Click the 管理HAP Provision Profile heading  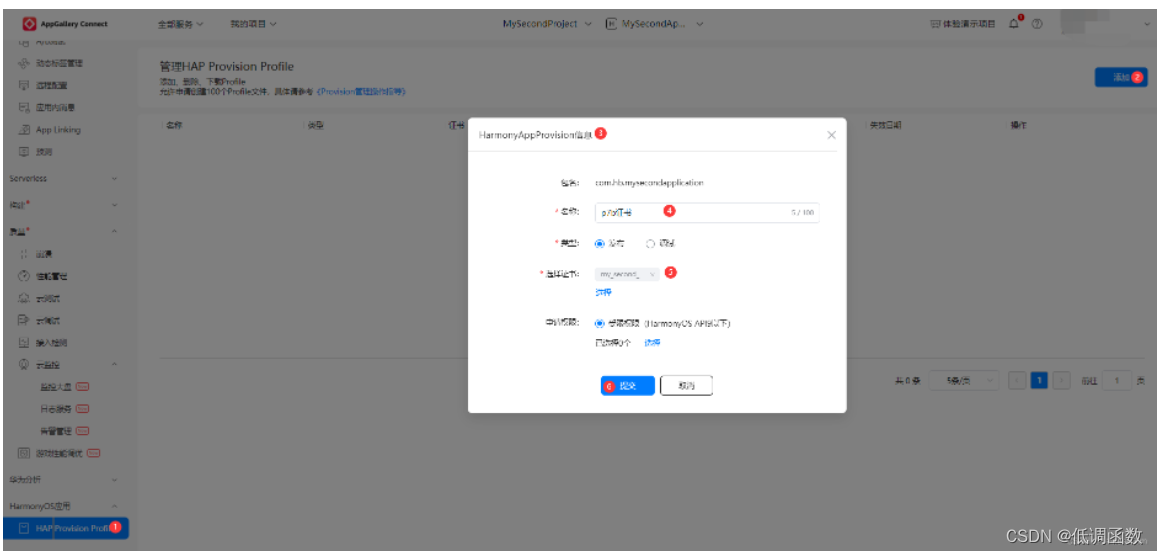coord(227,67)
